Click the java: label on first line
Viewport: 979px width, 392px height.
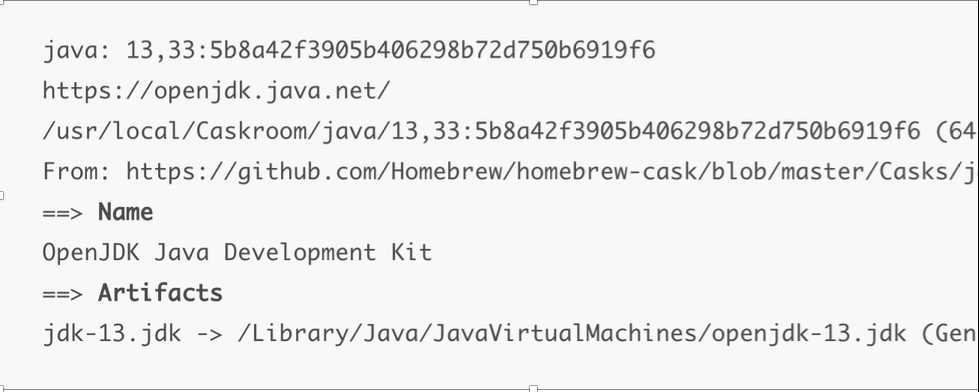click(77, 51)
